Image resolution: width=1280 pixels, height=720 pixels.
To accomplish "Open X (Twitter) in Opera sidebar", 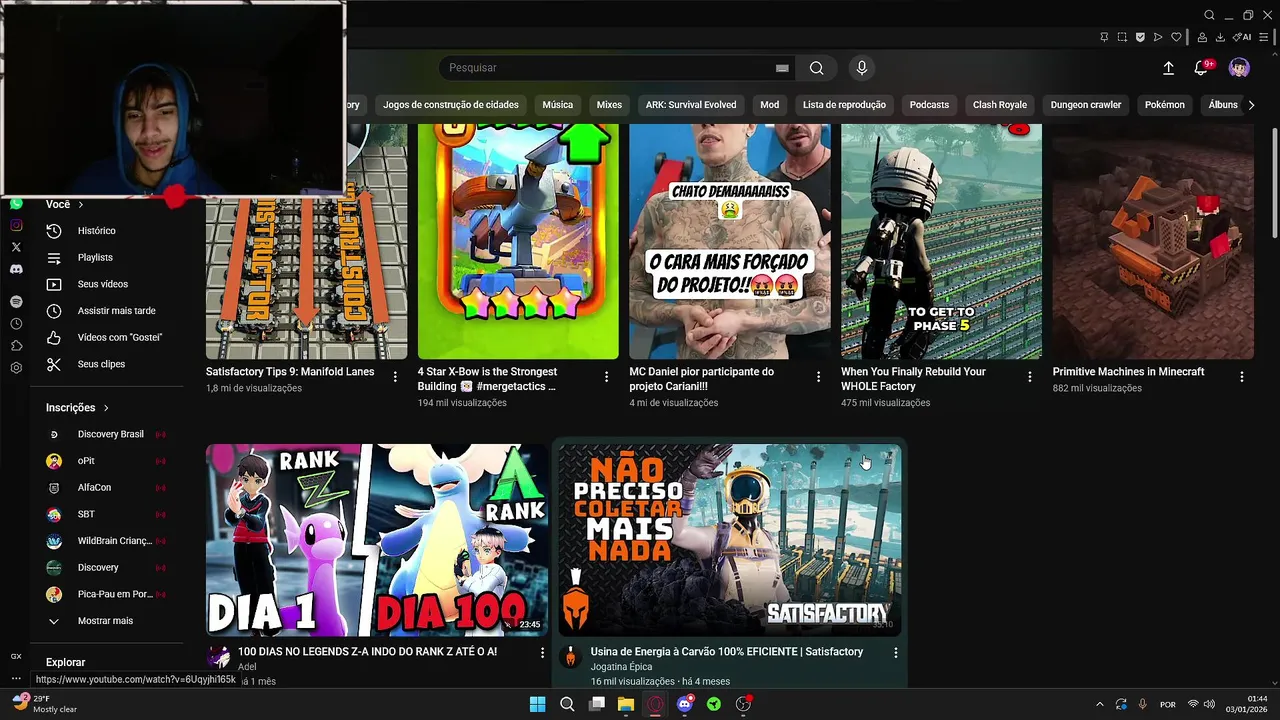I will pyautogui.click(x=16, y=247).
